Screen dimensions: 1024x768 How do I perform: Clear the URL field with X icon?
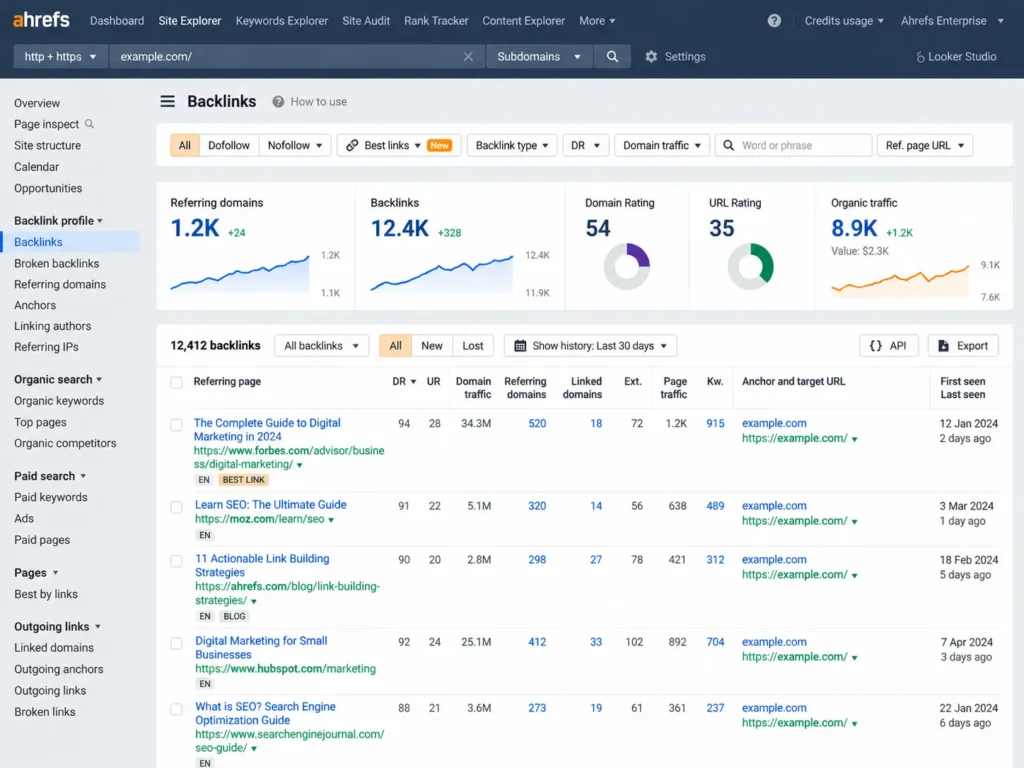pyautogui.click(x=468, y=57)
